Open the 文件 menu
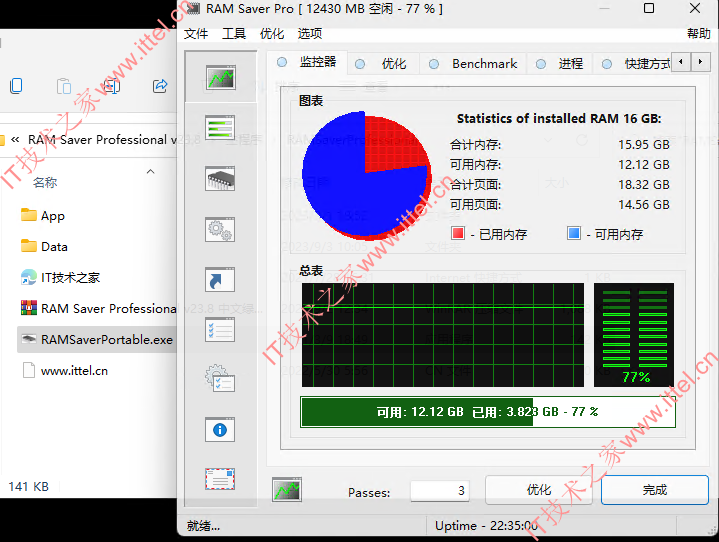719x542 pixels. [196, 33]
